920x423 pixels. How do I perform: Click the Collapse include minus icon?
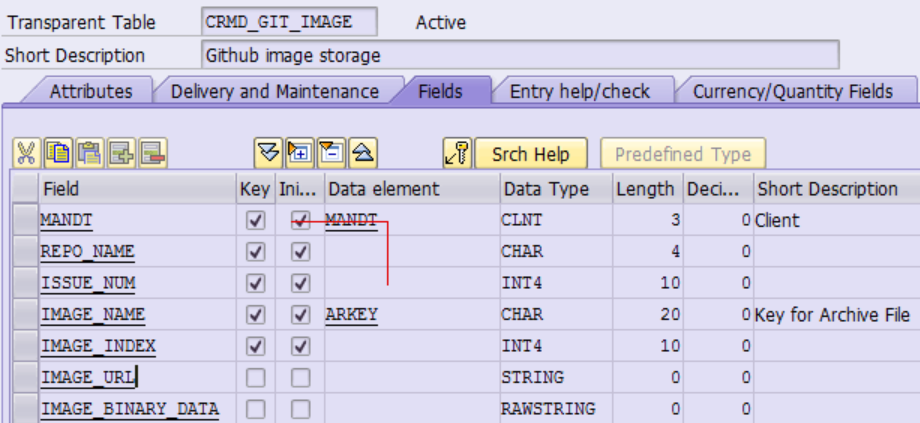point(332,154)
